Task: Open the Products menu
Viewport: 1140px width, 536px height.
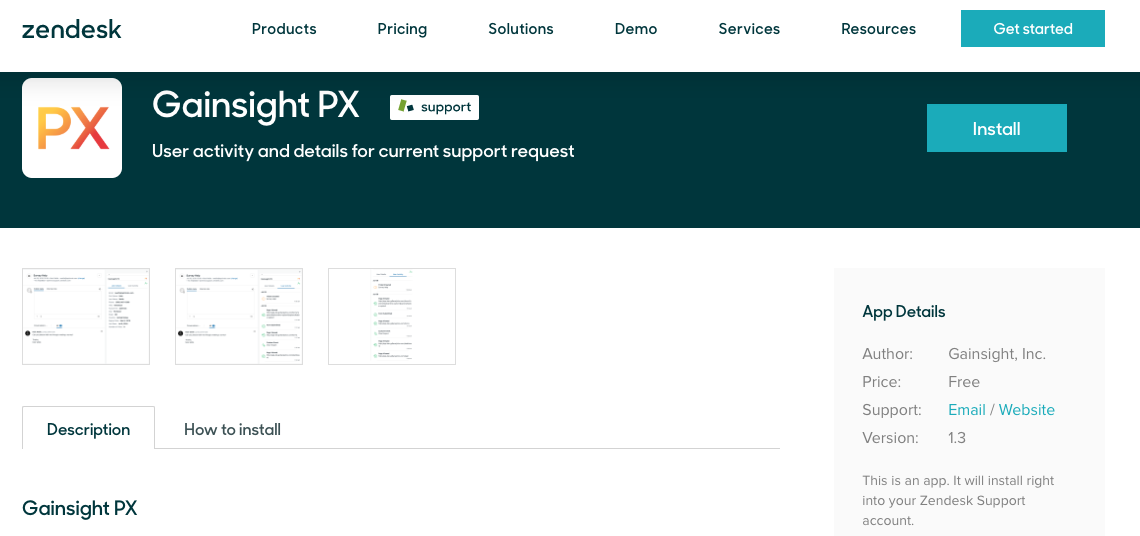Action: pos(284,29)
